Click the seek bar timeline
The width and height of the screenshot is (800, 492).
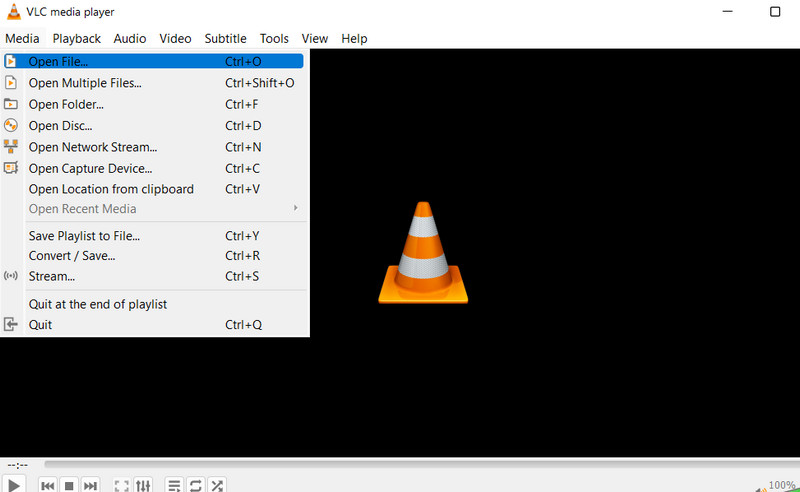pyautogui.click(x=400, y=464)
